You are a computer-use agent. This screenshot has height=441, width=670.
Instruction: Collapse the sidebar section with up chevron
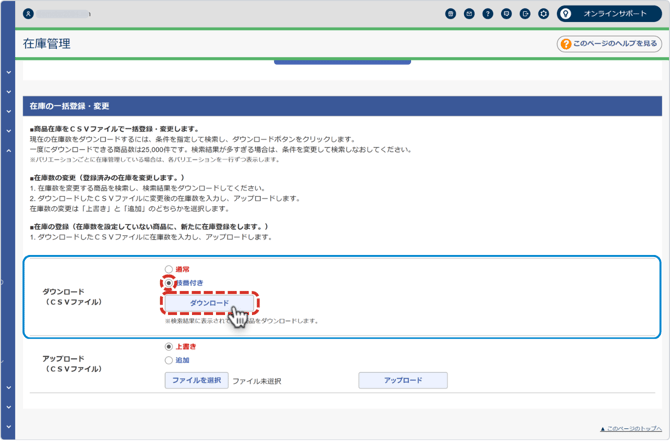click(x=8, y=150)
